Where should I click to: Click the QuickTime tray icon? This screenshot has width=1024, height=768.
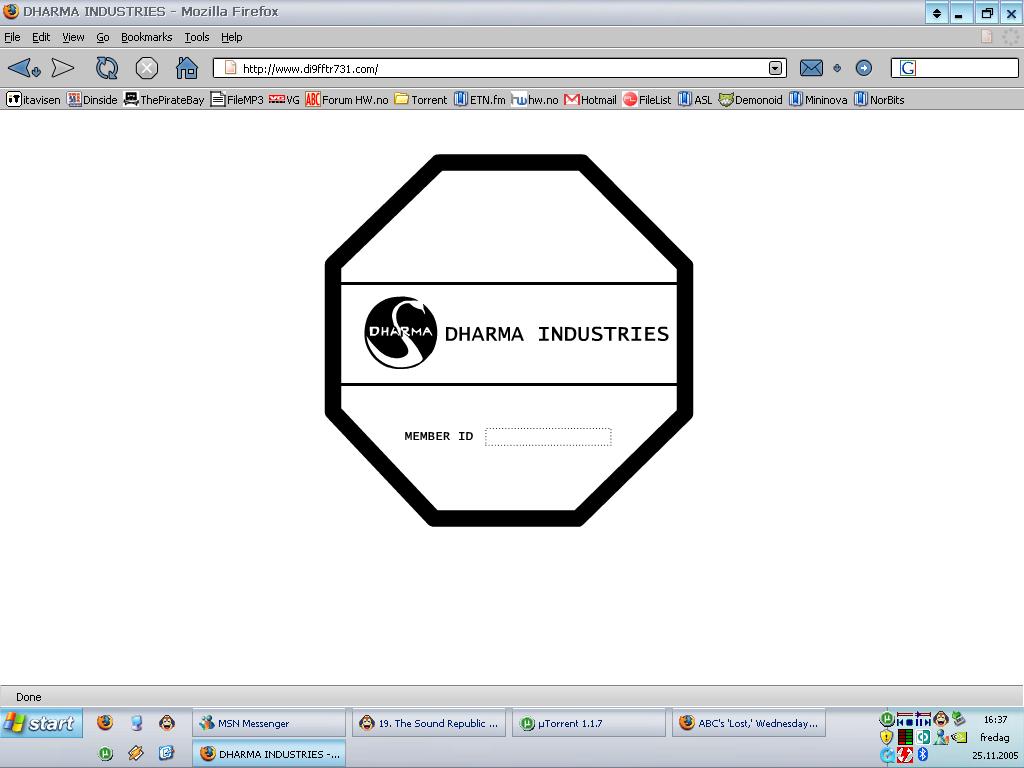[887, 754]
